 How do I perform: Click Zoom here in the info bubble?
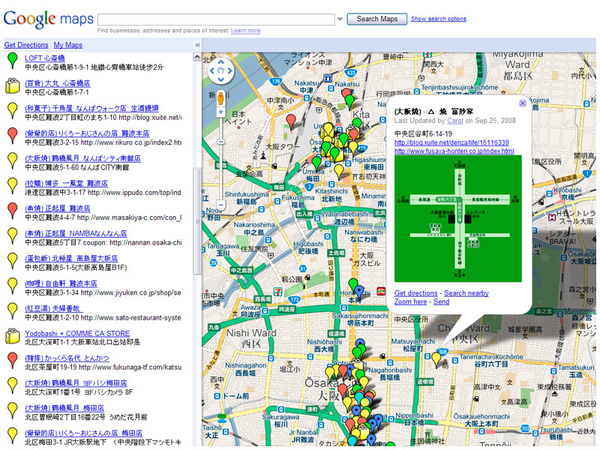[x=411, y=302]
